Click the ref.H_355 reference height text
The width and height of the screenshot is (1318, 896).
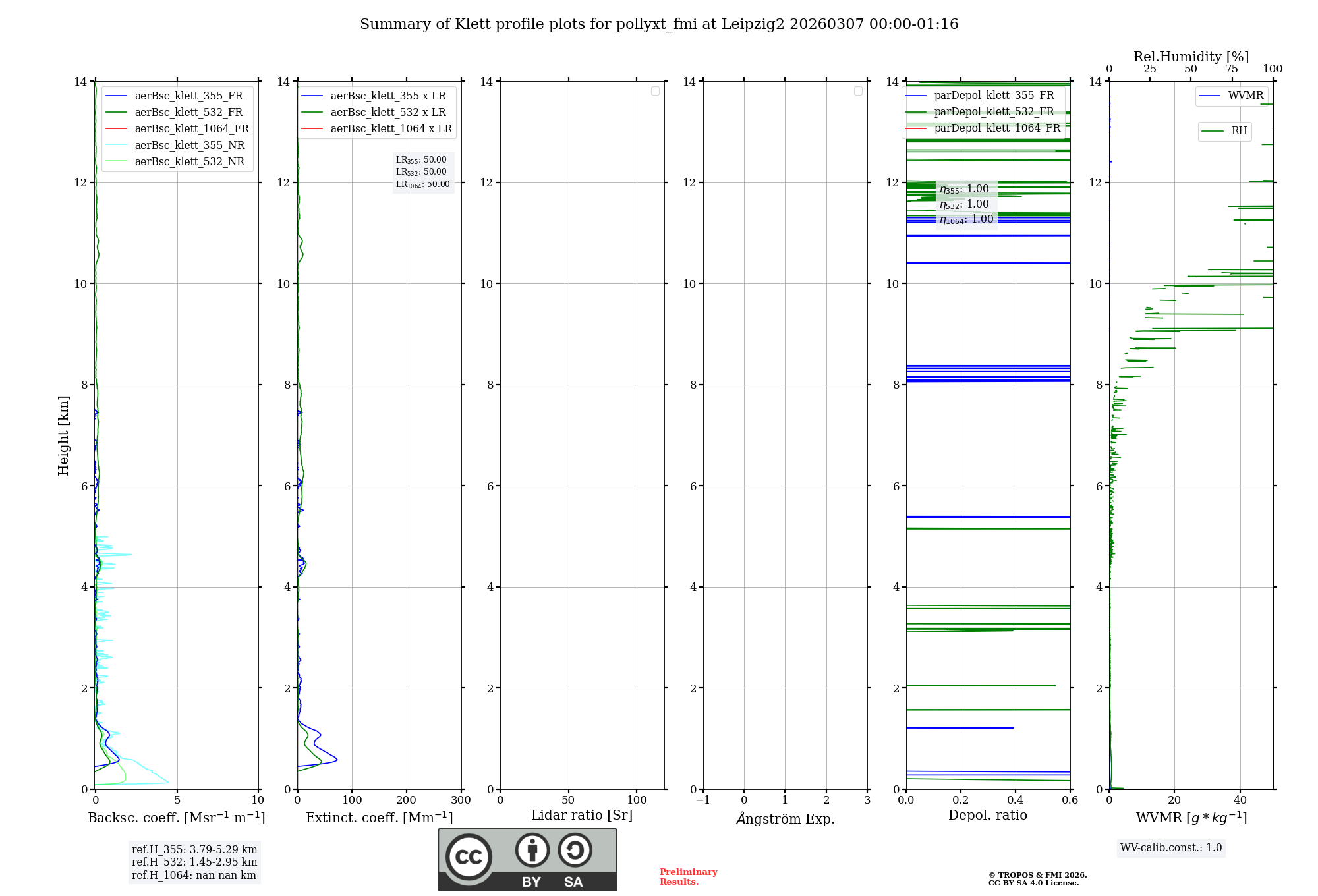coord(194,849)
